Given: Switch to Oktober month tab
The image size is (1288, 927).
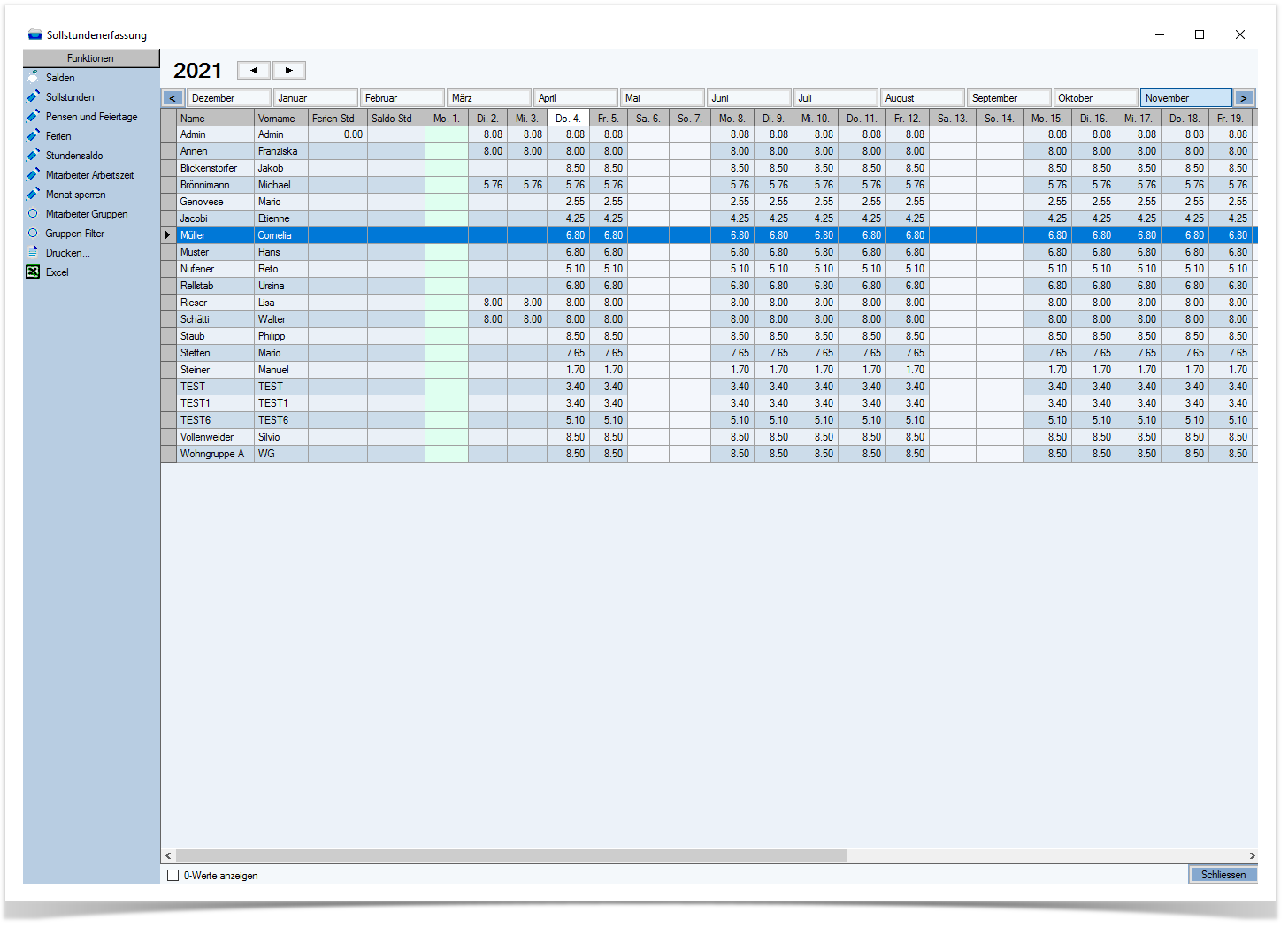Looking at the screenshot, I should pyautogui.click(x=1096, y=98).
